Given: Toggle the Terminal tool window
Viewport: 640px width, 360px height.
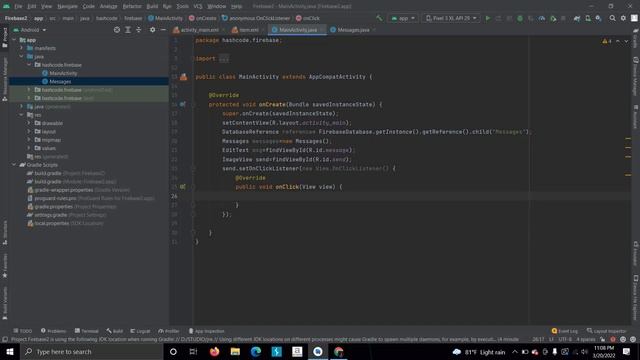Looking at the screenshot, I should coord(87,331).
